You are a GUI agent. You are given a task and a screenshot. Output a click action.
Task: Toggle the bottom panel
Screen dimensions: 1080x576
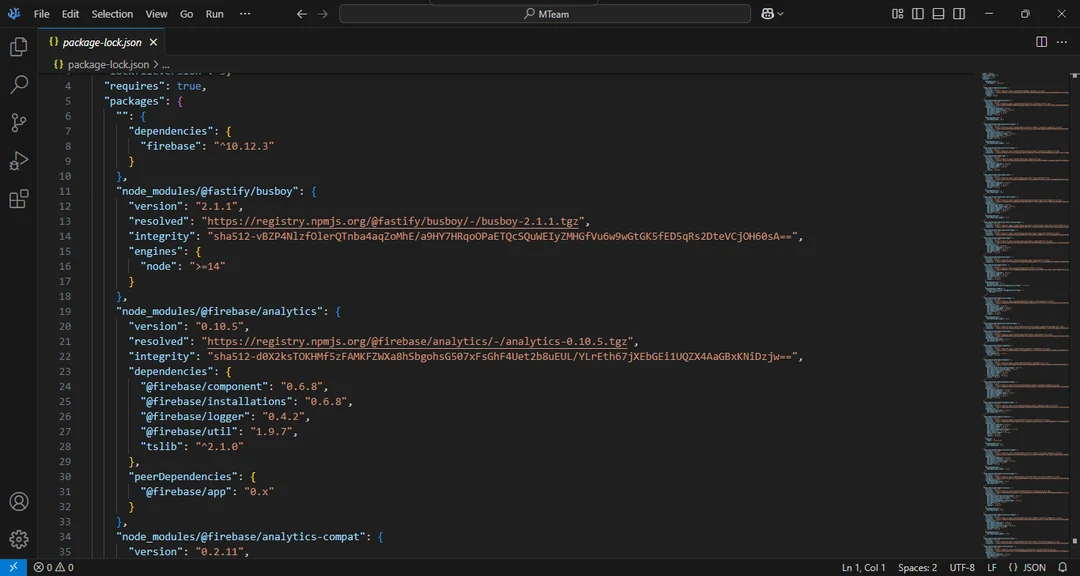(x=938, y=14)
